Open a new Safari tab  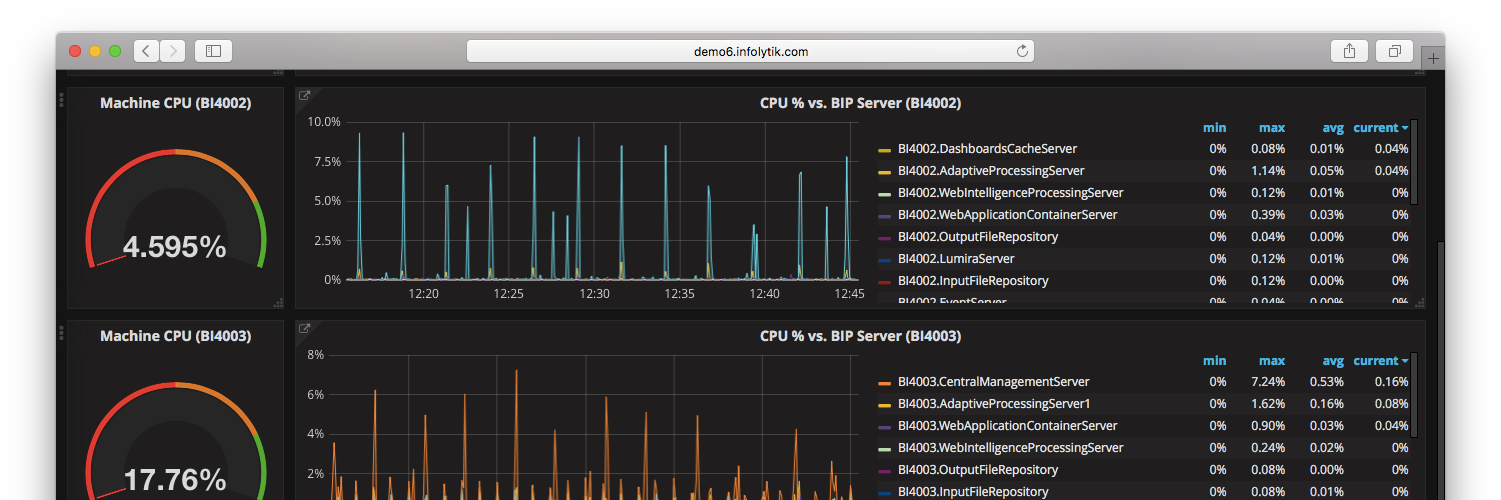coord(1433,58)
